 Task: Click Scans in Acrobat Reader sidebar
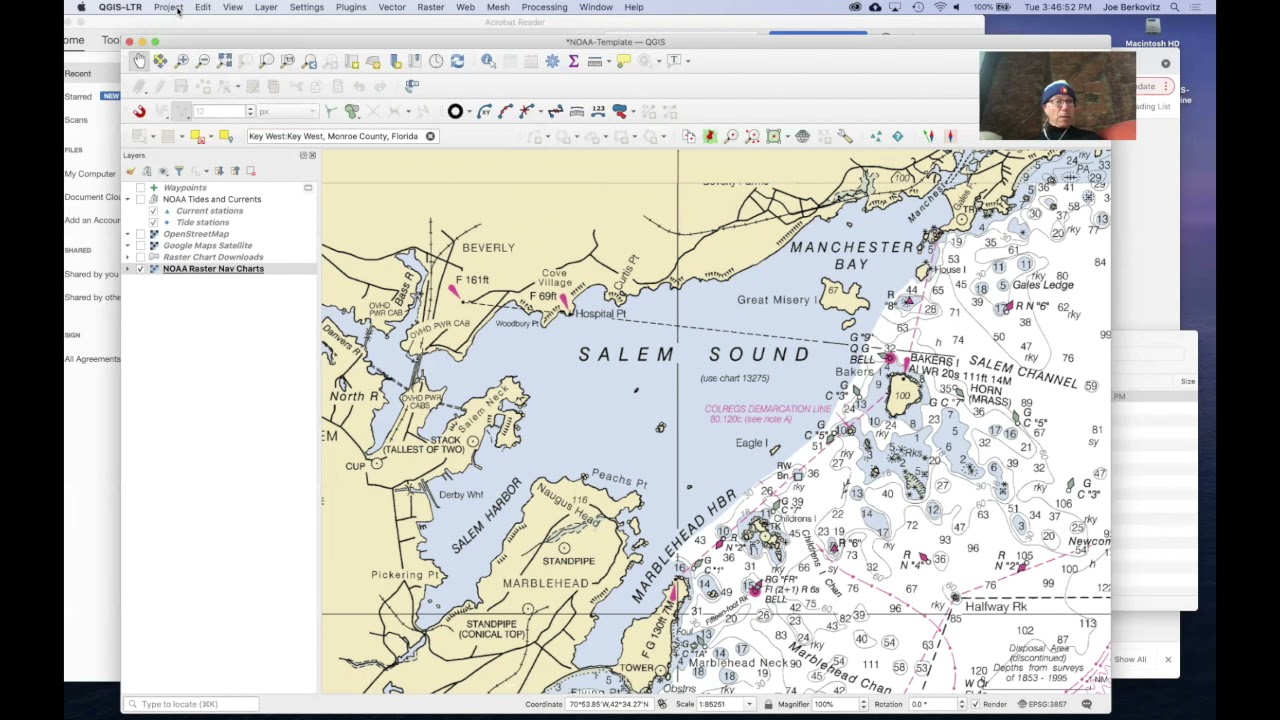(76, 120)
